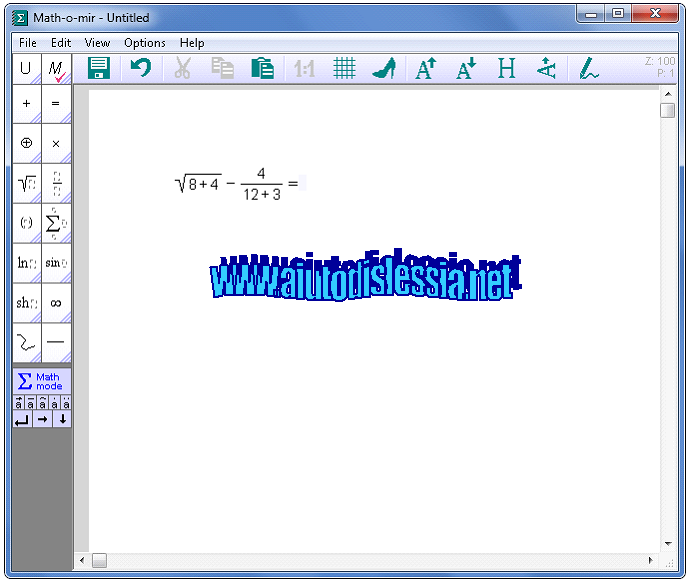Set zoom to 1:1
Viewport: 691px width, 581px height.
[304, 69]
